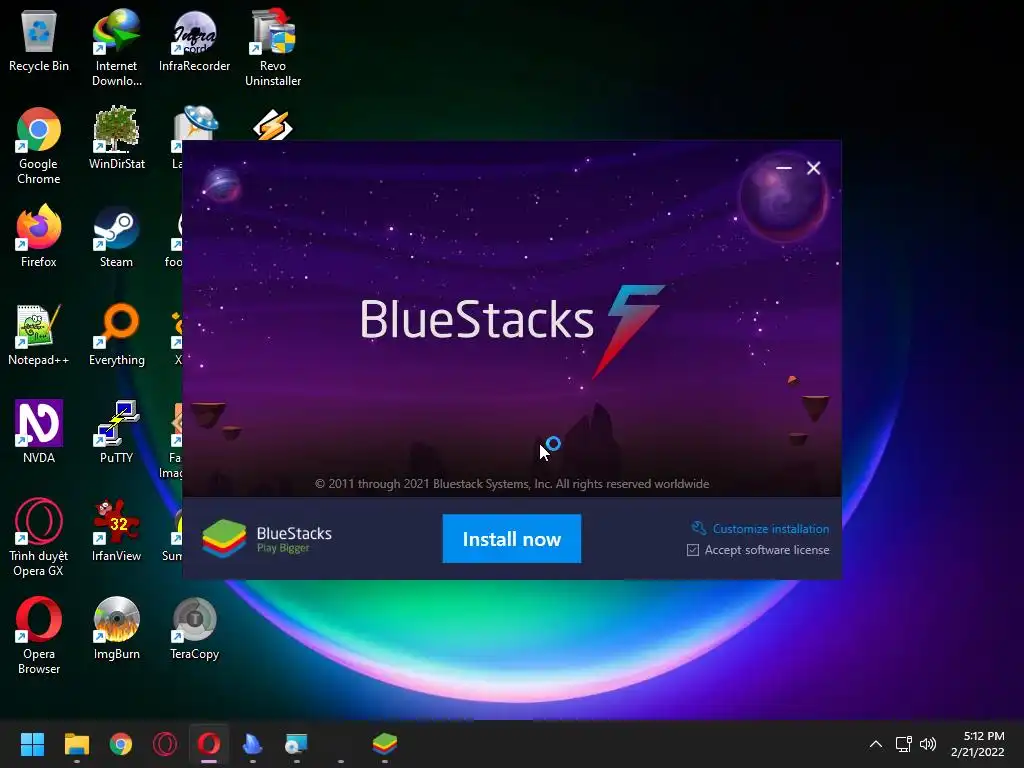Select the InfraRecorder desktop icon
Viewport: 1024px width, 768px height.
pos(195,41)
